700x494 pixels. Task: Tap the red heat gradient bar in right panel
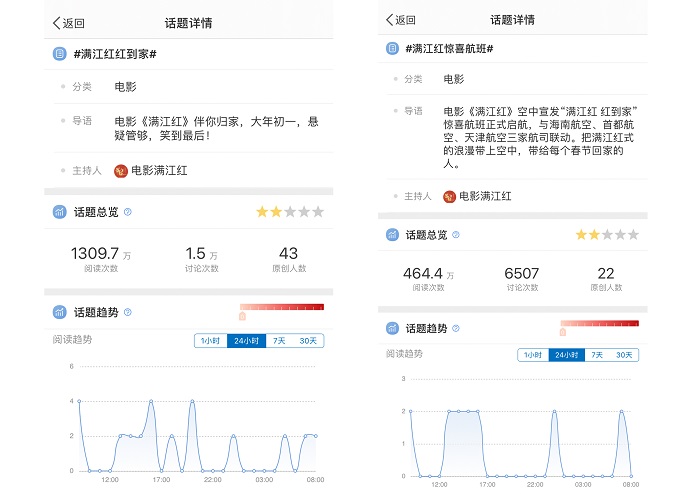pos(600,323)
